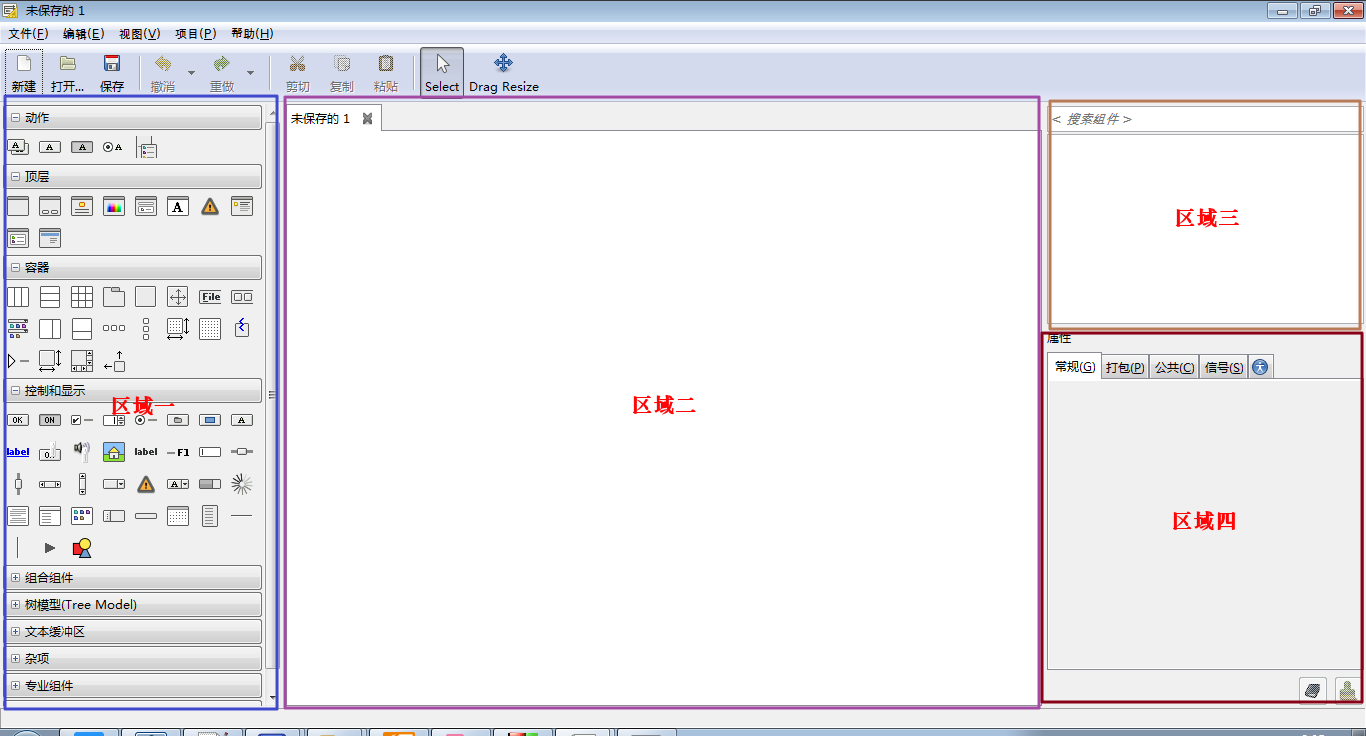Select the Icon View widget icon
1366x736 pixels.
coord(82,516)
